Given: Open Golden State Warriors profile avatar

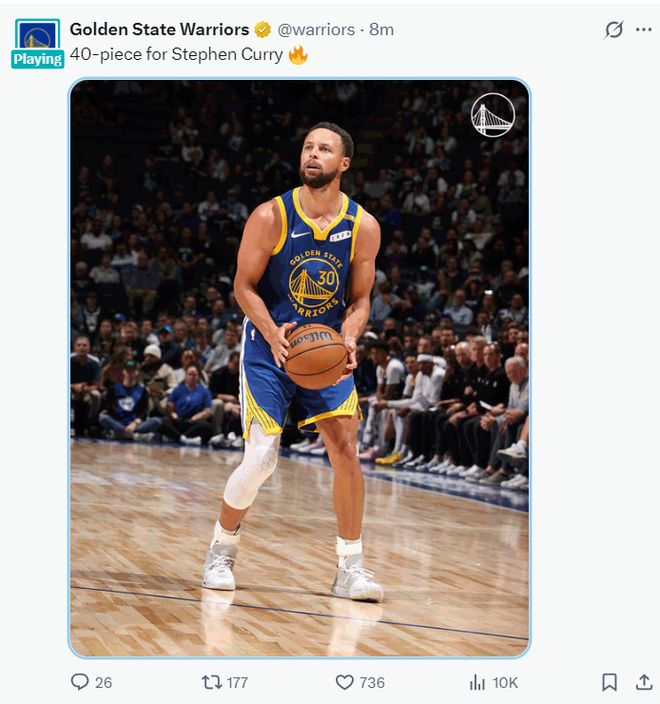Looking at the screenshot, I should [37, 35].
